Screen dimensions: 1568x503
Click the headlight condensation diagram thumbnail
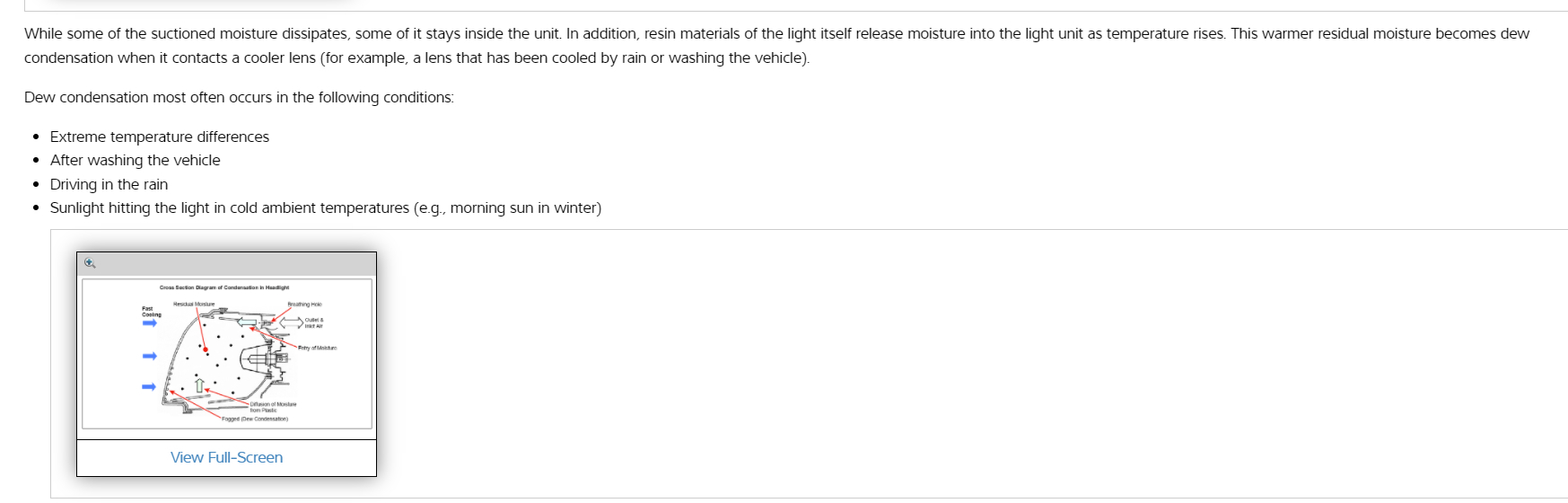click(x=226, y=354)
